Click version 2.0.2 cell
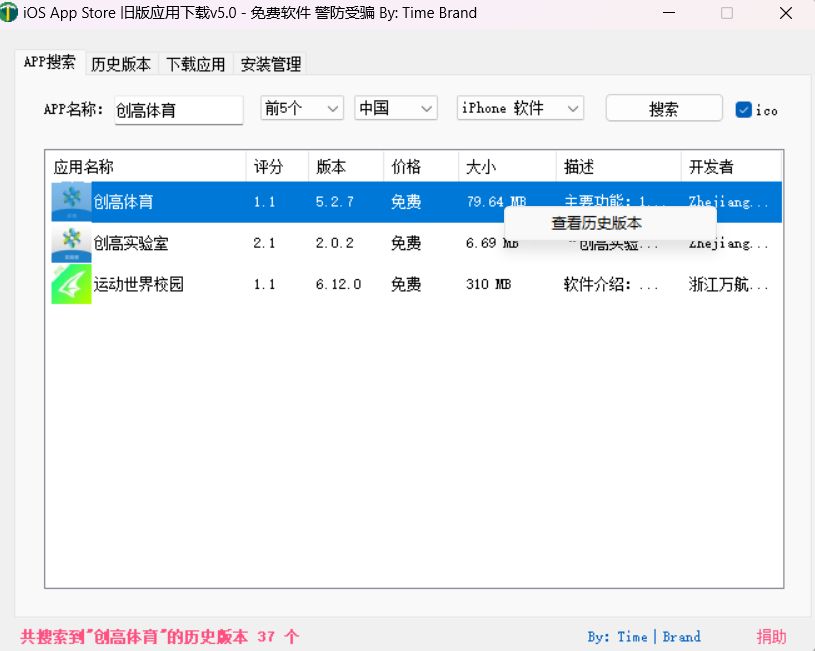 tap(335, 243)
